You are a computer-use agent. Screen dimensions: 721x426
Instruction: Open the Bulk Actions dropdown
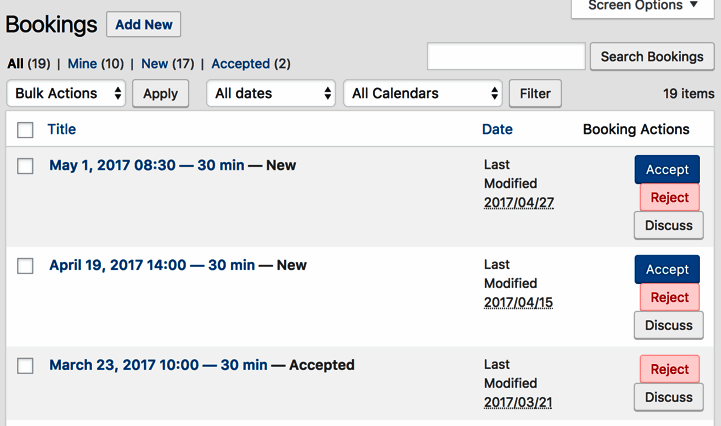pos(67,94)
